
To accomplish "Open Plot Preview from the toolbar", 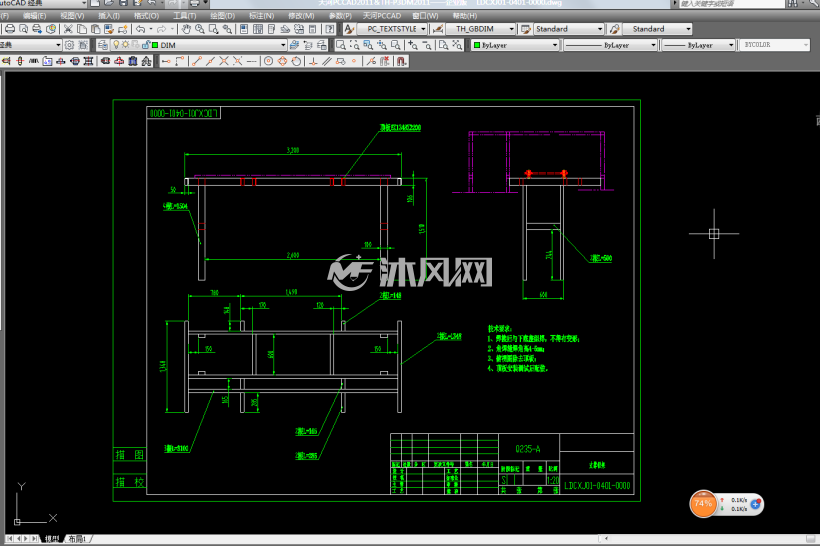I will tap(23, 29).
